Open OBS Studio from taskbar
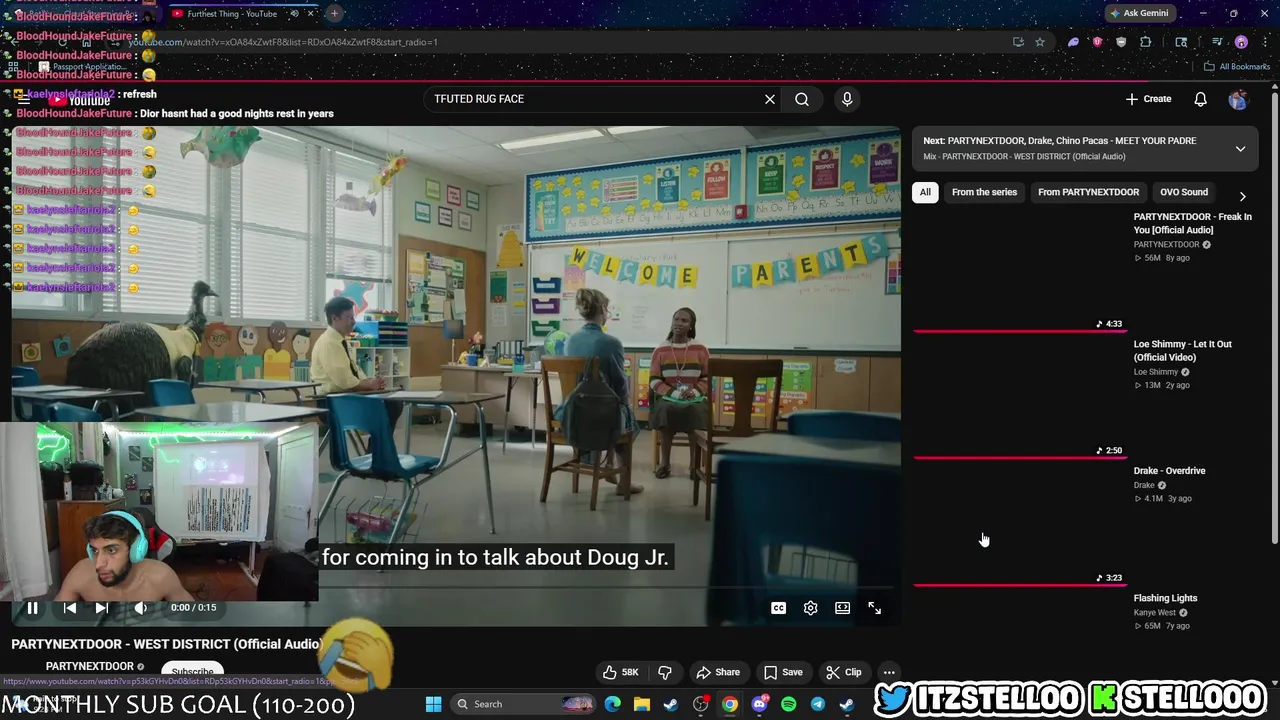This screenshot has height=720, width=1280. click(x=701, y=704)
